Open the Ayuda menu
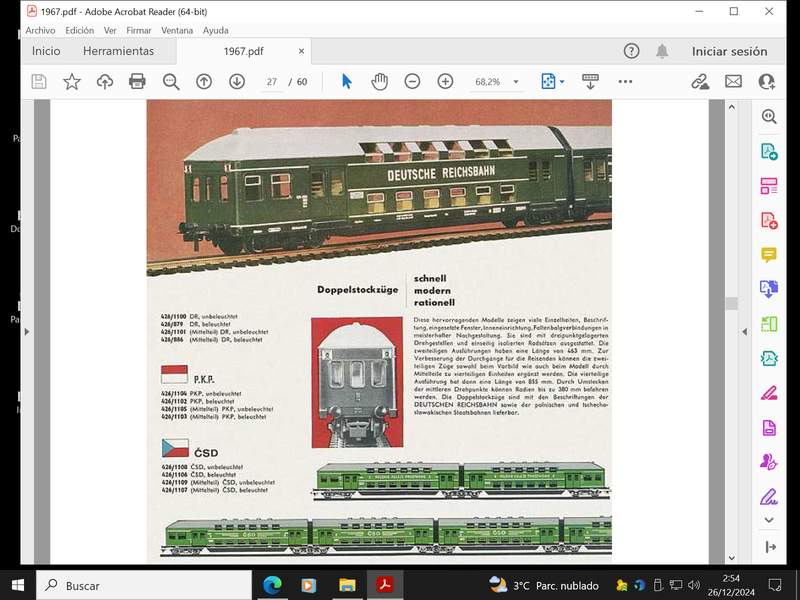 tap(215, 30)
